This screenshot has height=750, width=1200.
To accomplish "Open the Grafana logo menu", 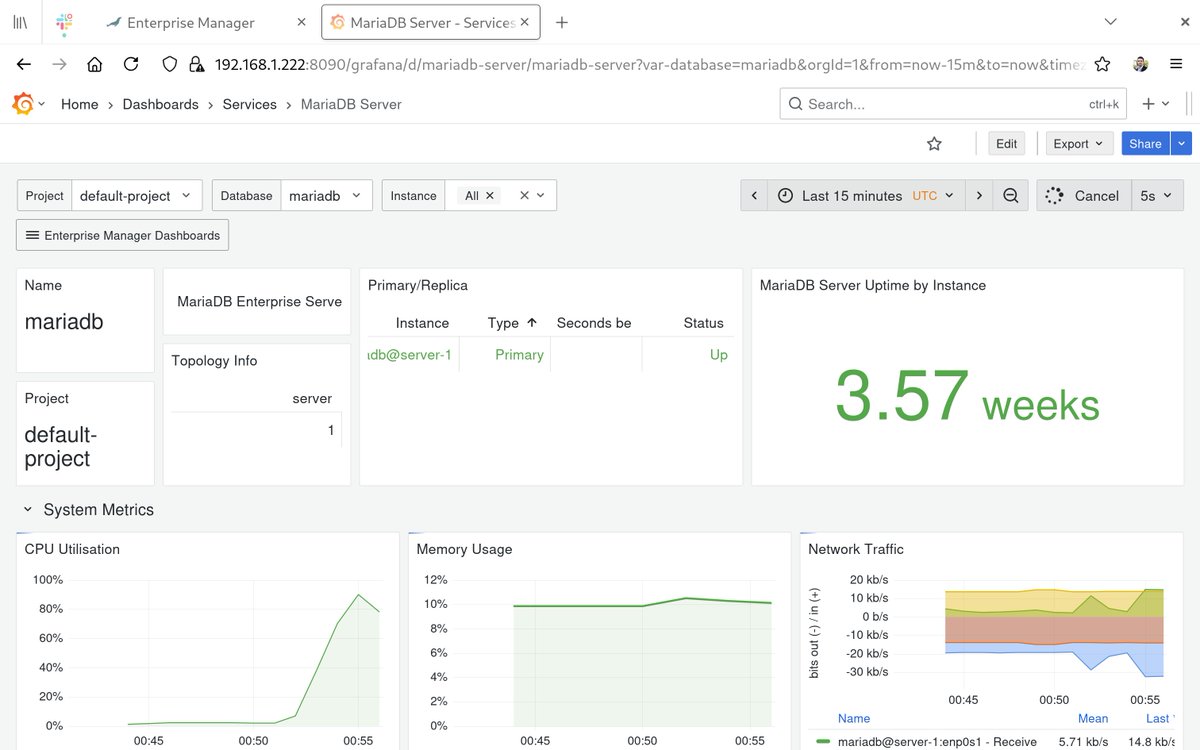I will point(28,104).
